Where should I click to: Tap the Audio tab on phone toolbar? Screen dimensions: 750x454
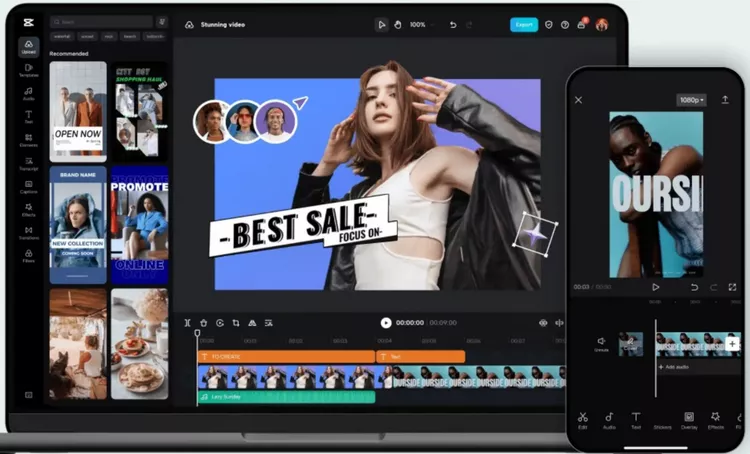click(x=609, y=421)
